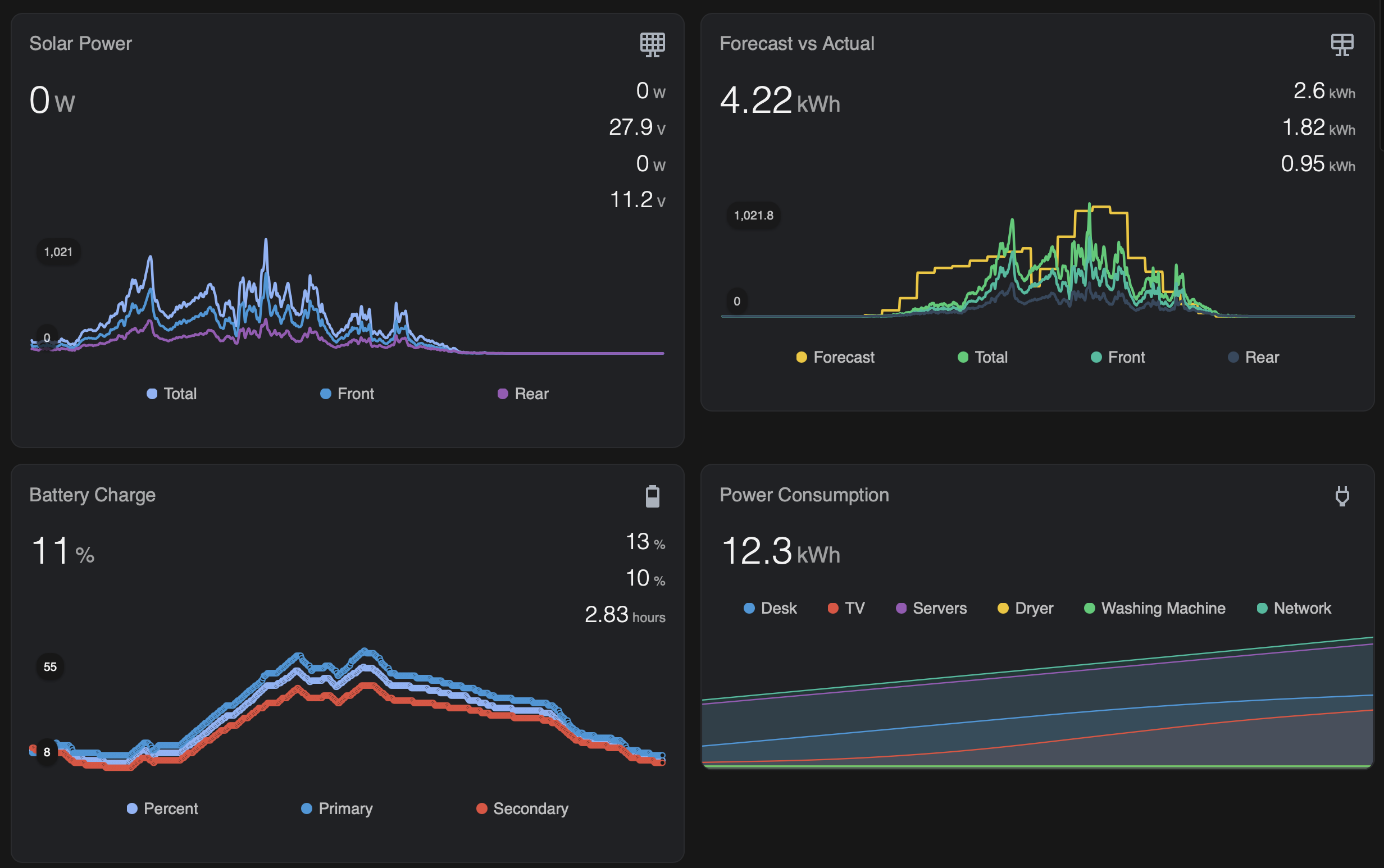Toggle the Dryer consumption series
Image resolution: width=1384 pixels, height=868 pixels.
click(x=1025, y=608)
